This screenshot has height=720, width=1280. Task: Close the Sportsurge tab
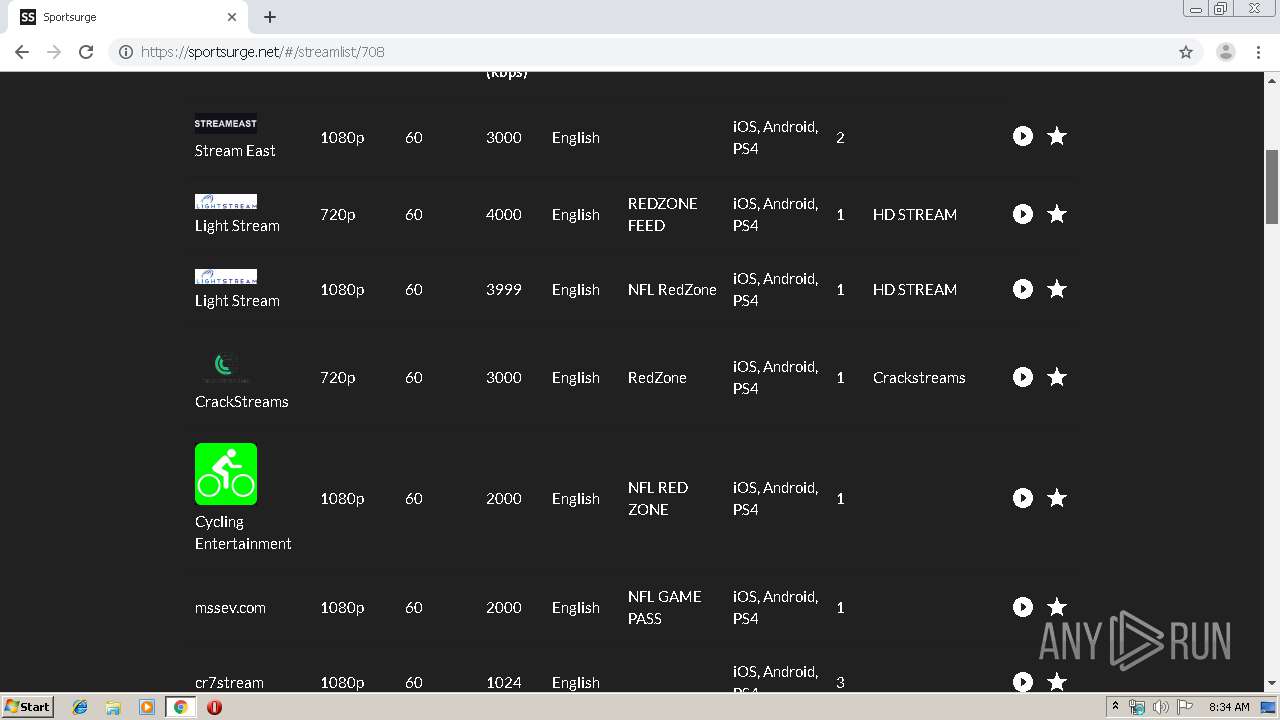pyautogui.click(x=232, y=17)
